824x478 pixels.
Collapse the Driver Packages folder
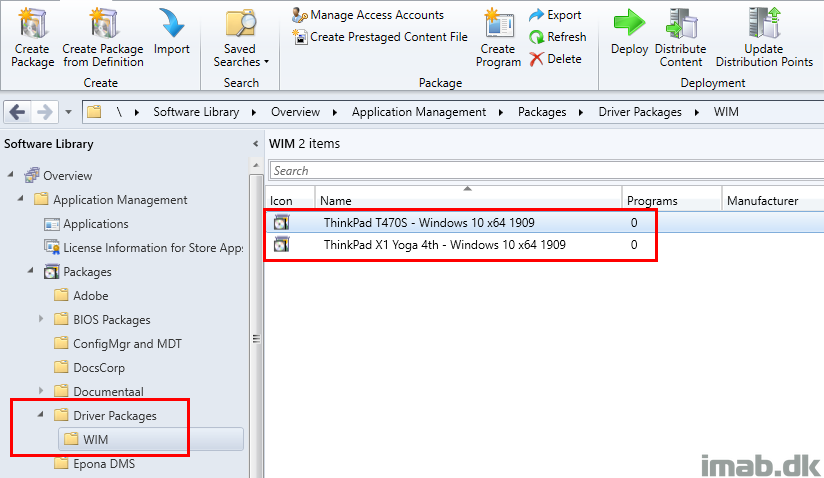tap(41, 414)
